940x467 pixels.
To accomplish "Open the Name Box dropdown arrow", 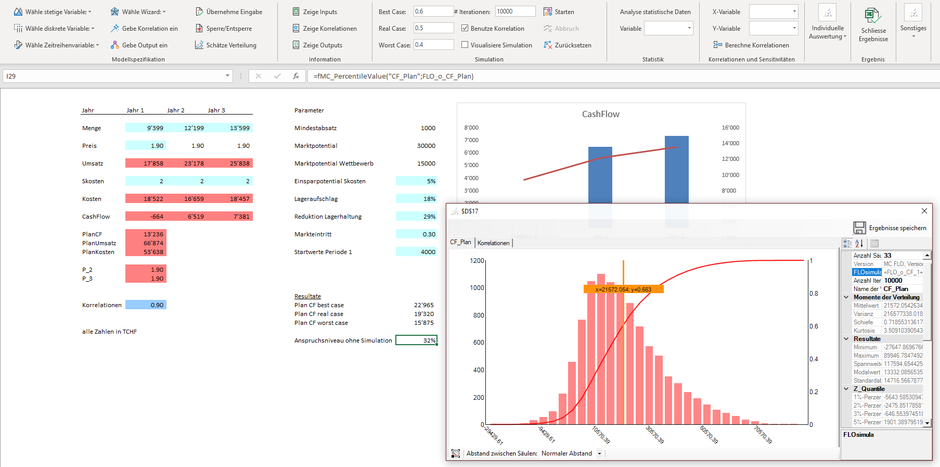I will [228, 77].
